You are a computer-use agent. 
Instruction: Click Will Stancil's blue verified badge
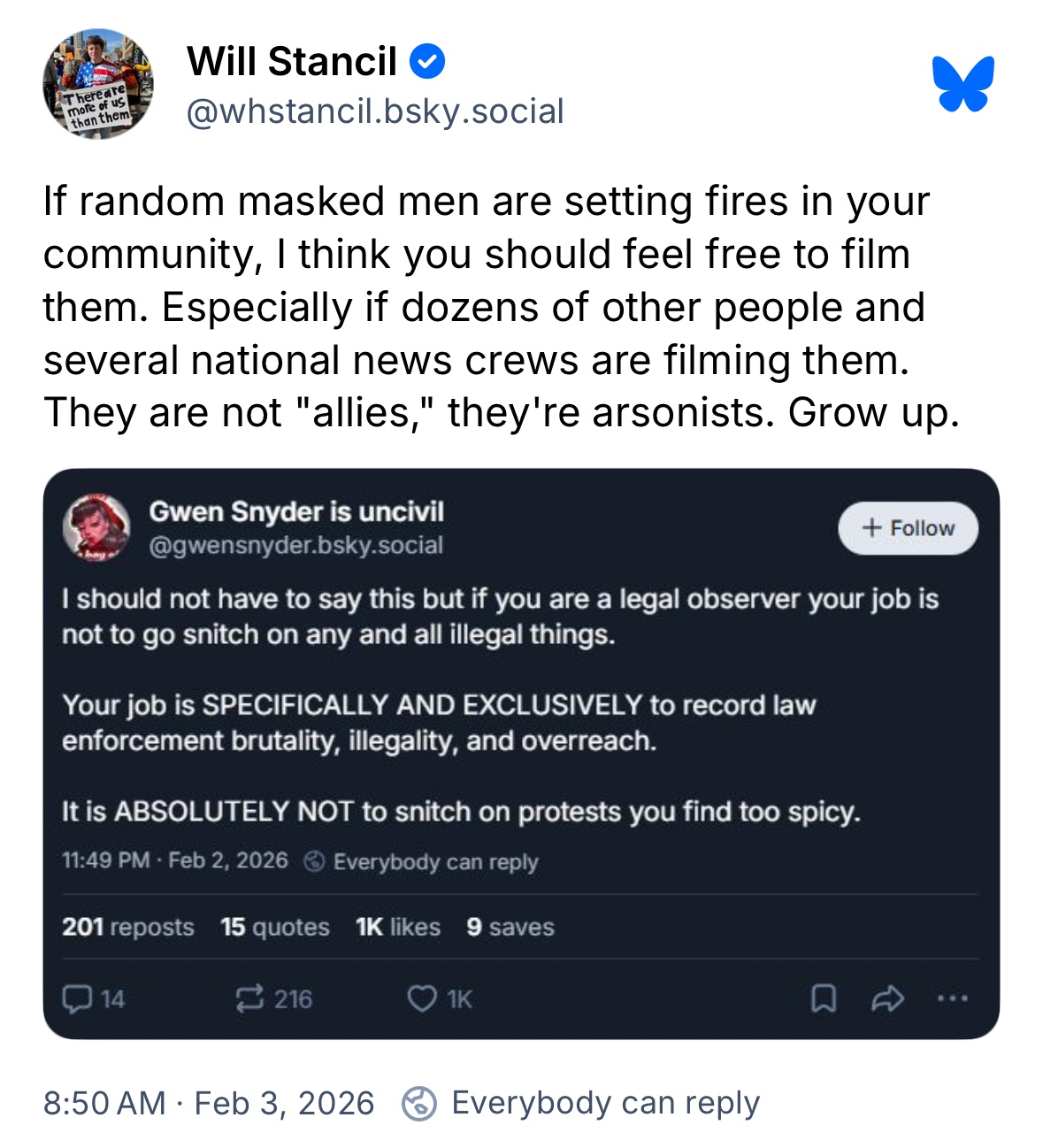click(x=427, y=62)
